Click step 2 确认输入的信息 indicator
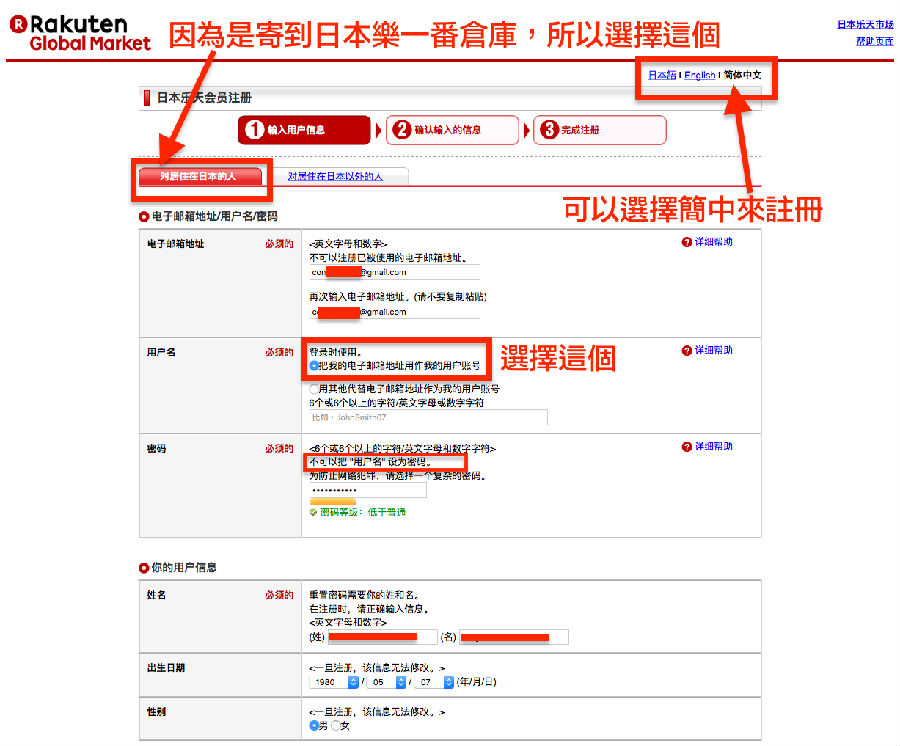The image size is (900, 746). [452, 130]
